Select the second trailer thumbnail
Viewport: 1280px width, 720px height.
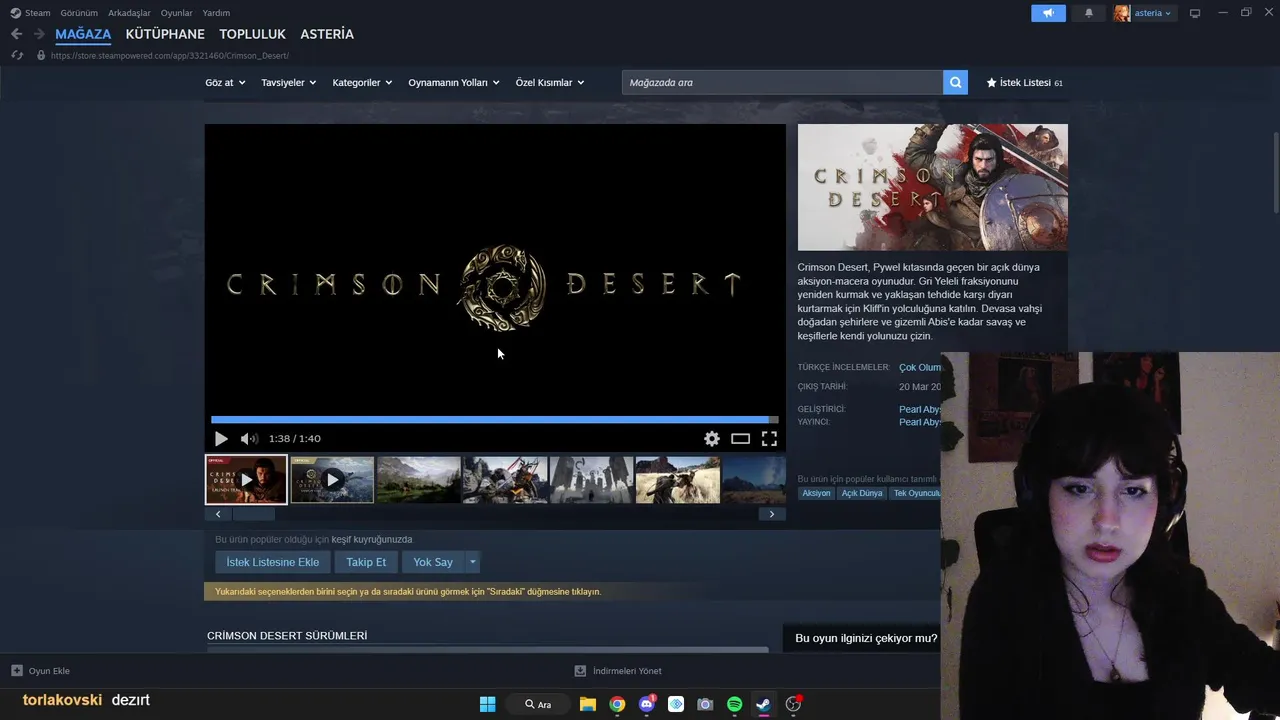332,479
